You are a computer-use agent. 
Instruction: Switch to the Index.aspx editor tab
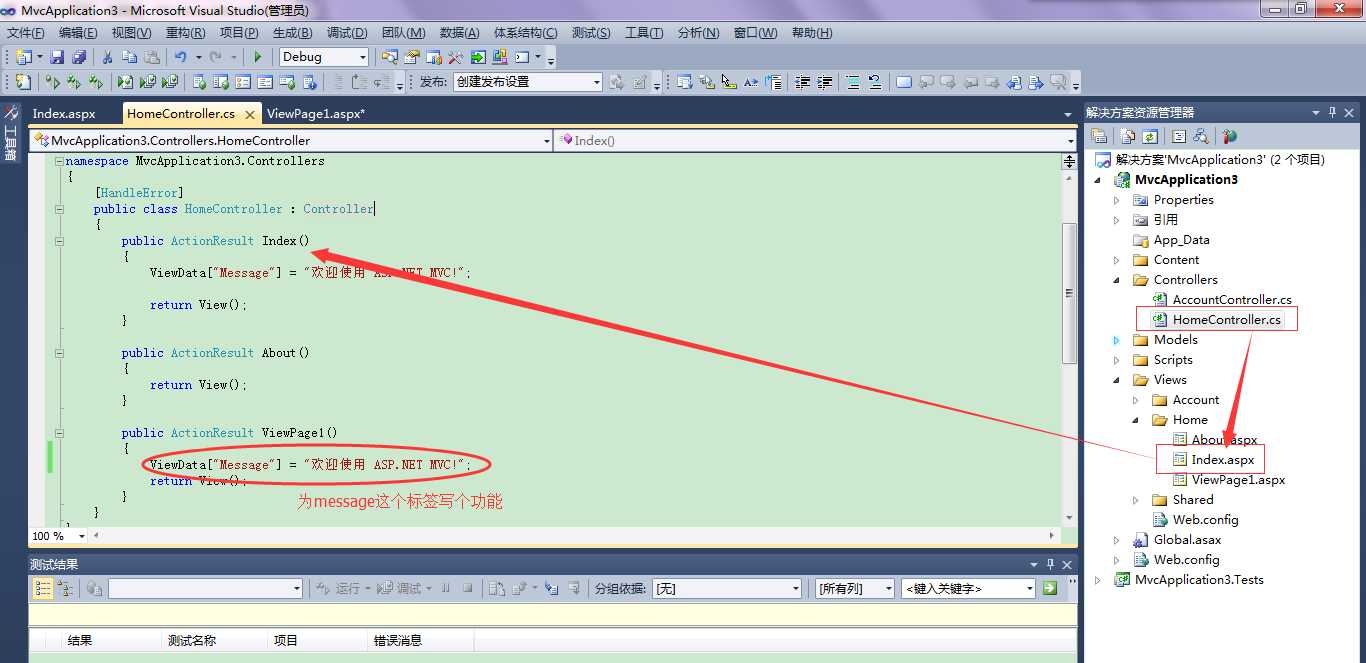(64, 114)
